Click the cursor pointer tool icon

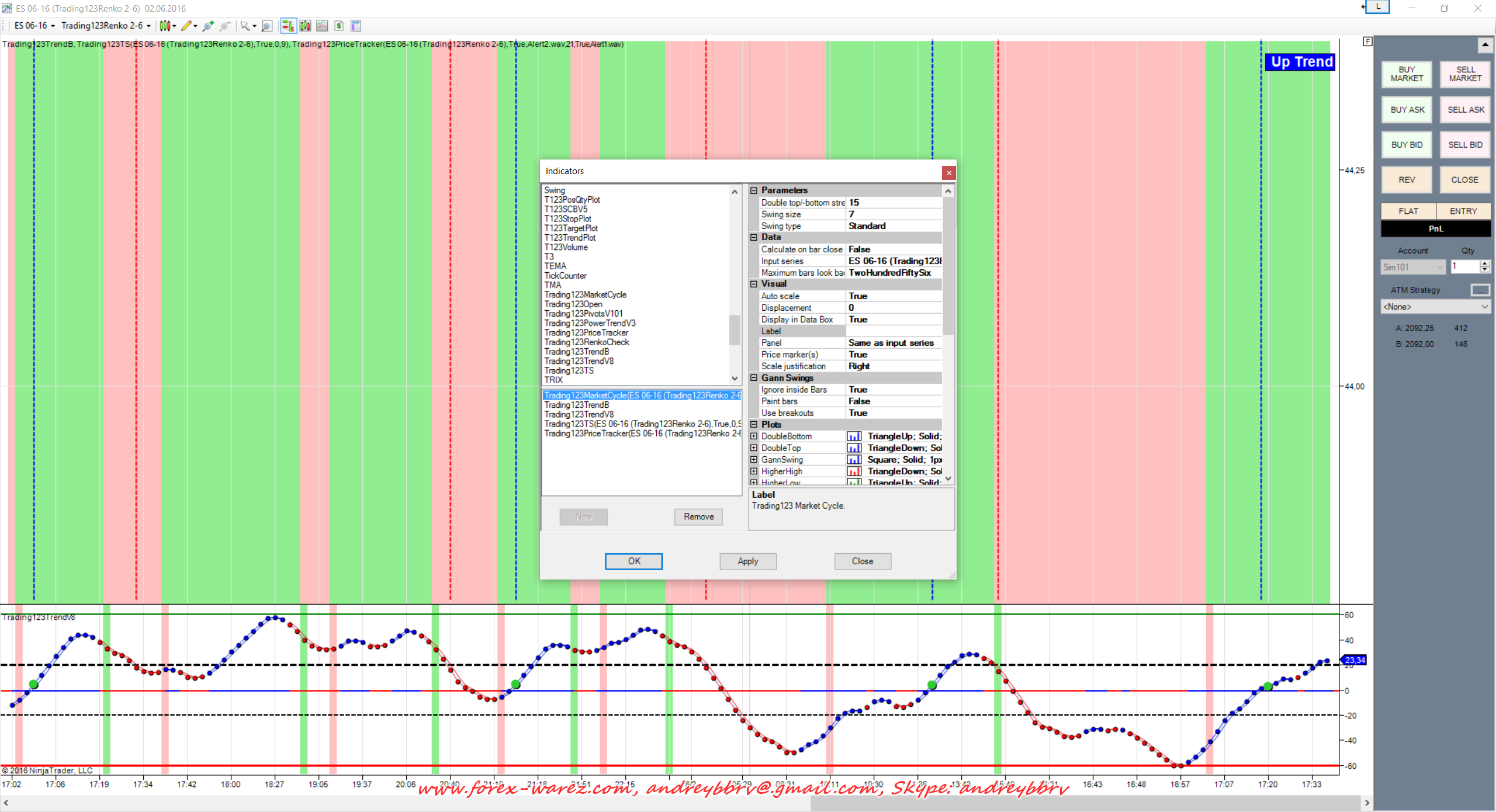click(x=245, y=26)
